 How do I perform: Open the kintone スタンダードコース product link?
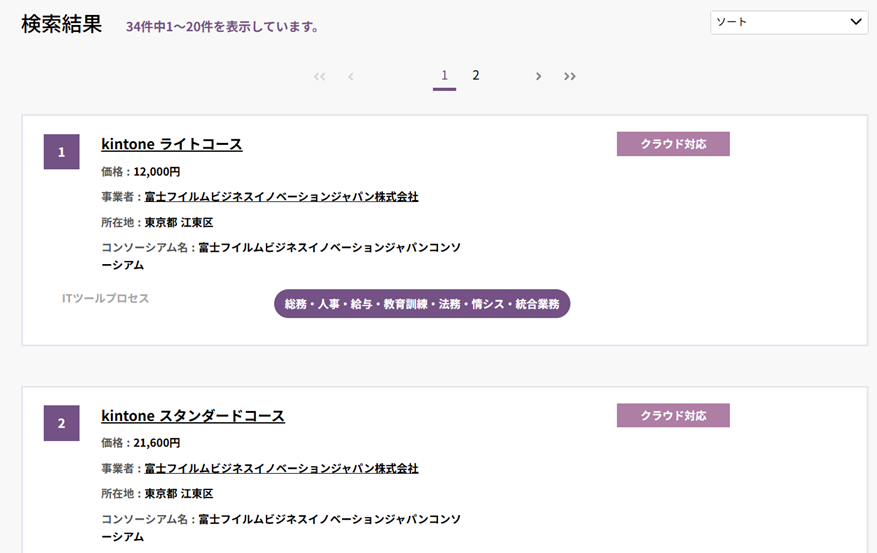point(193,415)
